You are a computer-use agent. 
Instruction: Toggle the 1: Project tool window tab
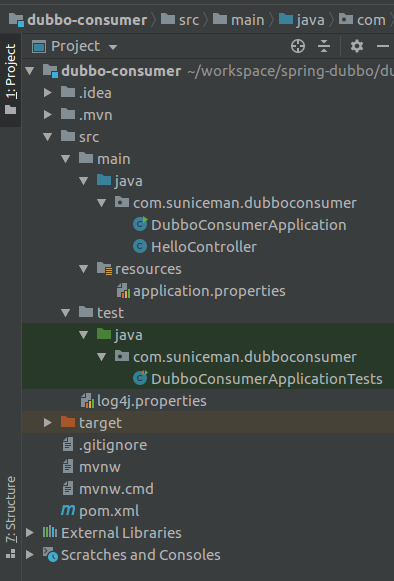(x=10, y=80)
